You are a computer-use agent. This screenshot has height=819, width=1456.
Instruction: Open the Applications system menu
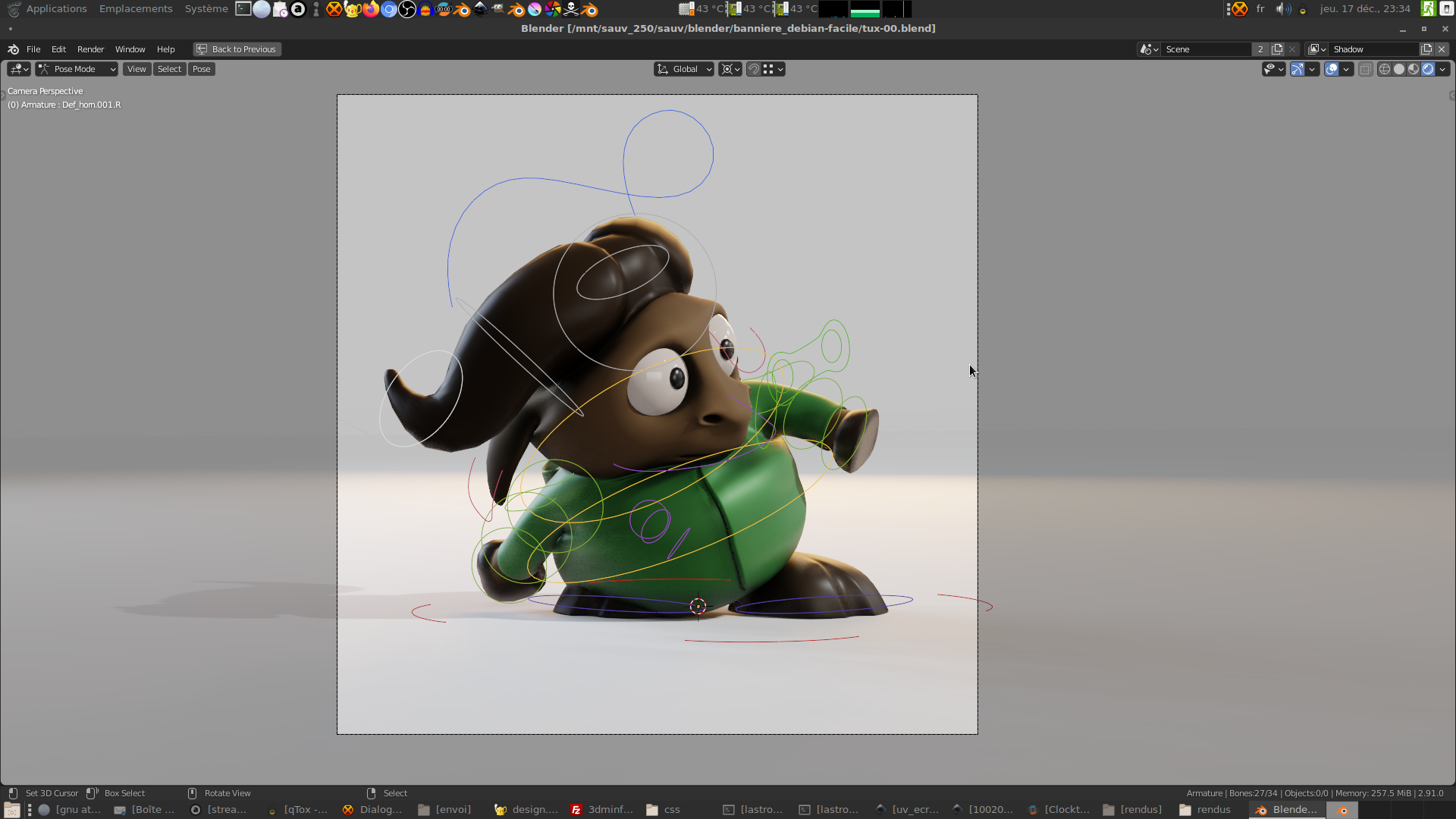(56, 9)
